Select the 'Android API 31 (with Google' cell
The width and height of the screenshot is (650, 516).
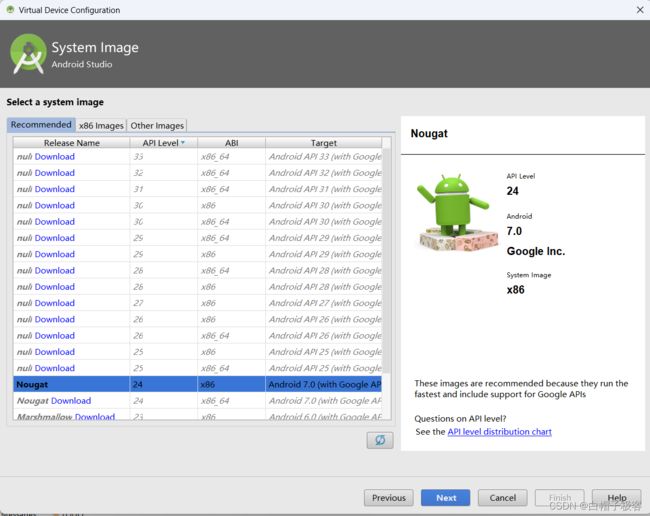pos(323,189)
